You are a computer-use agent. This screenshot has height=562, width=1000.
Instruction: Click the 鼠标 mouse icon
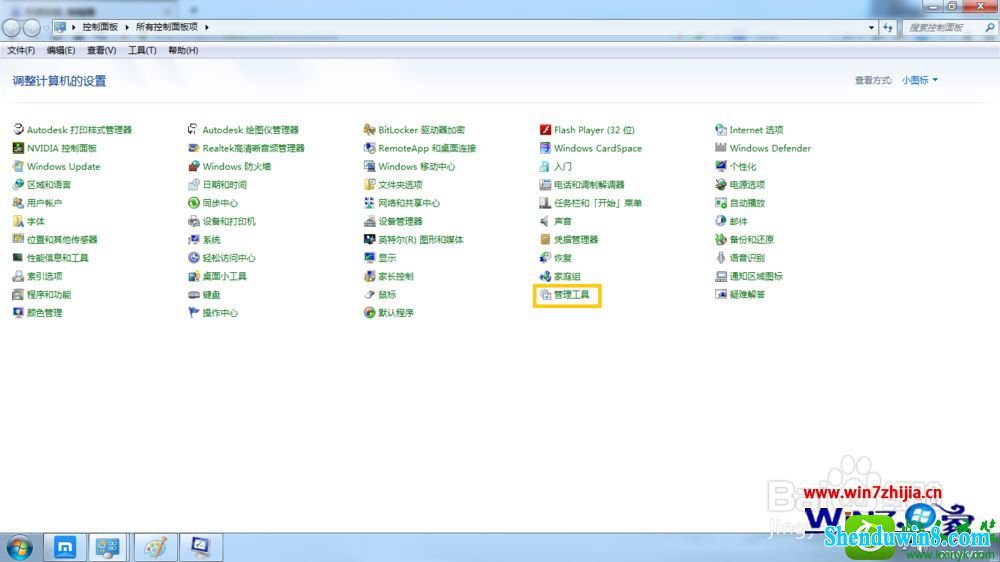coord(369,295)
